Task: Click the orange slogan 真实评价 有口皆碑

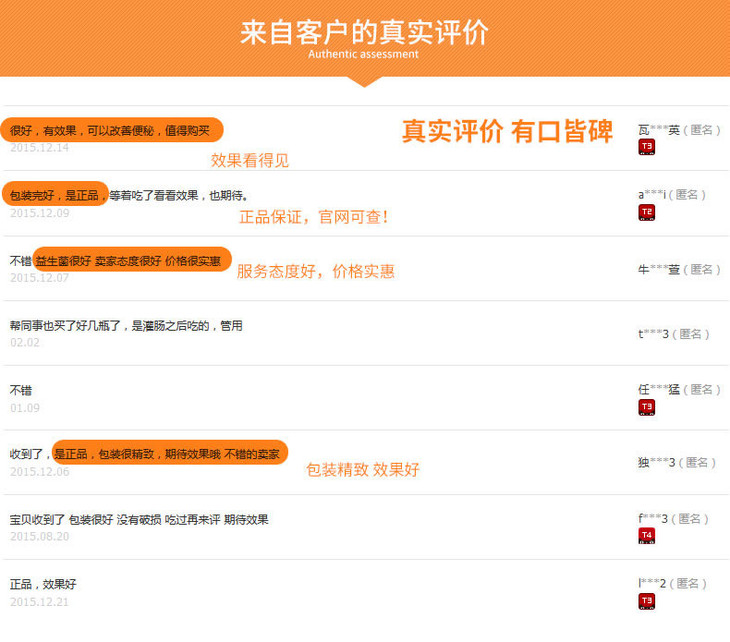Action: (506, 132)
